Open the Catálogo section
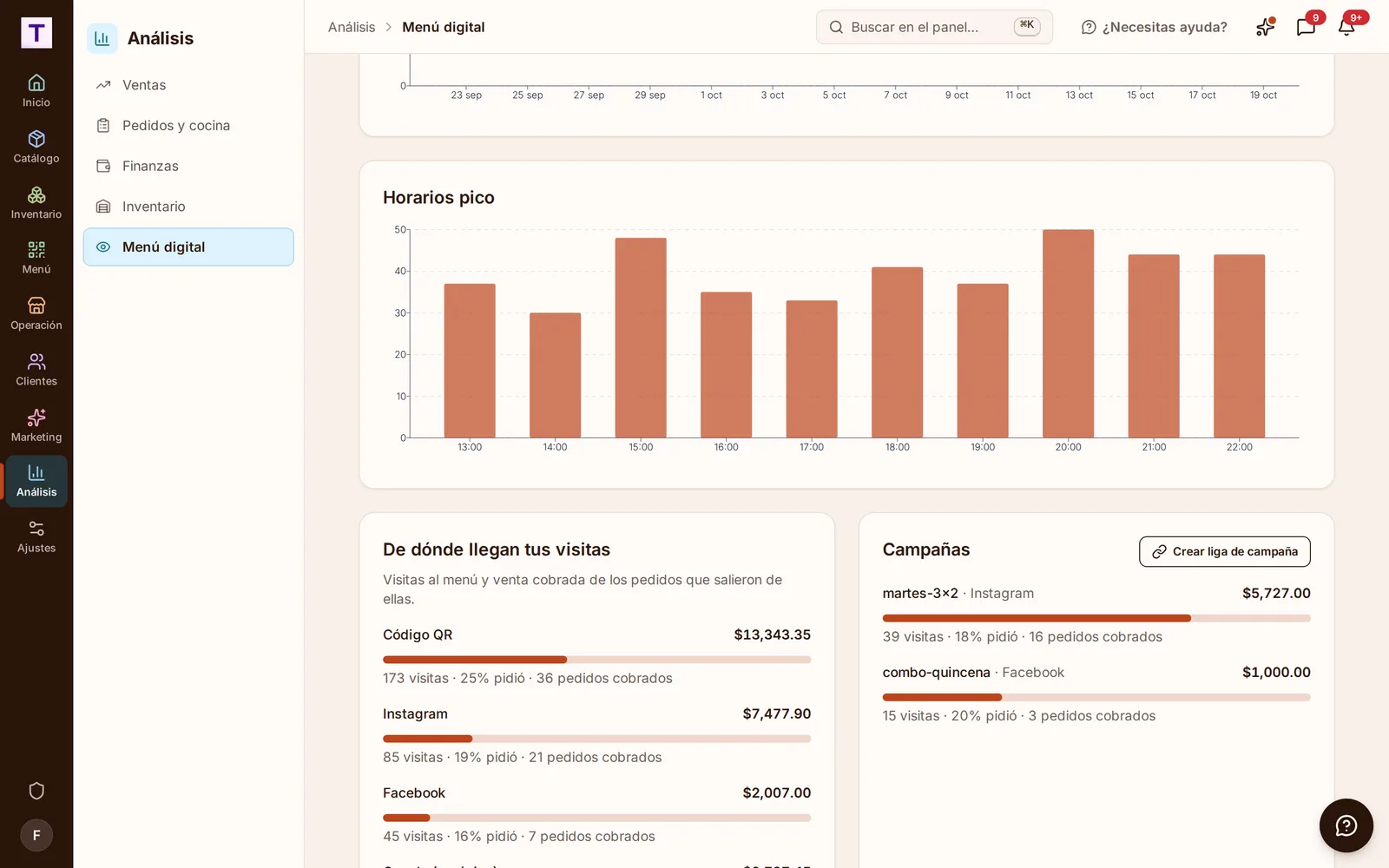The image size is (1389, 868). point(36,147)
